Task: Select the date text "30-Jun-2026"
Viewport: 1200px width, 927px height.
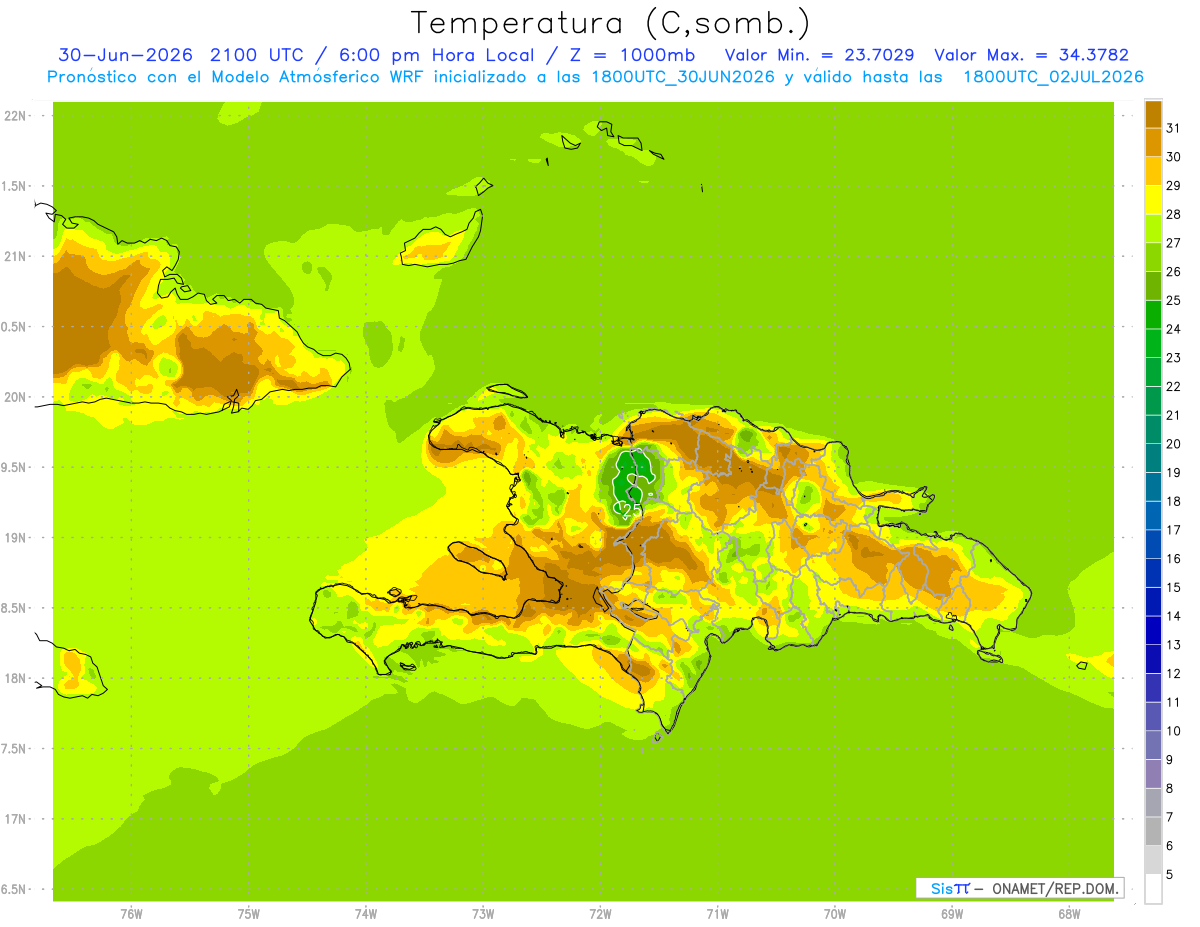Action: pyautogui.click(x=126, y=55)
